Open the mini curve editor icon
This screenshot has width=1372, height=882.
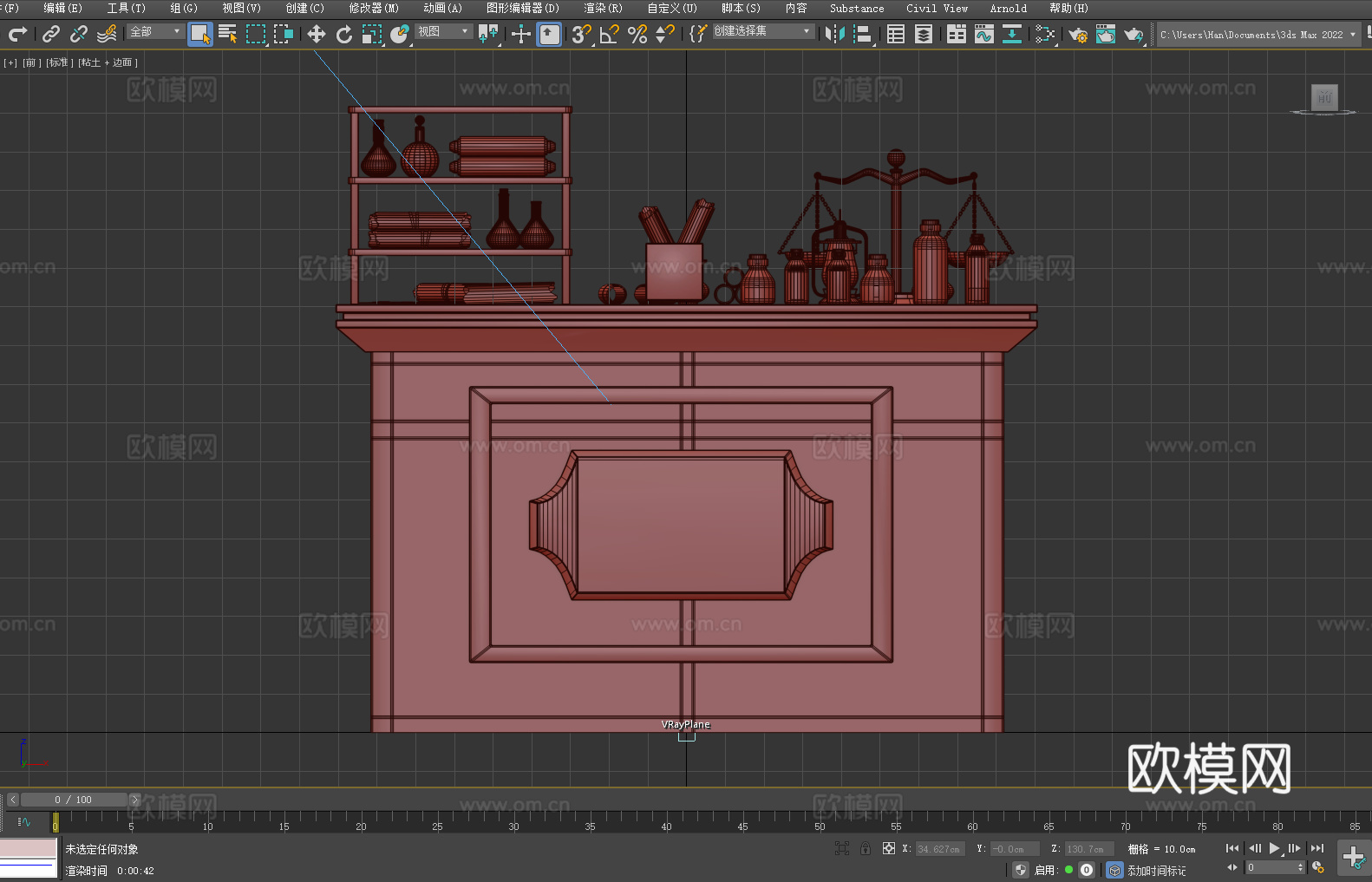pos(24,821)
